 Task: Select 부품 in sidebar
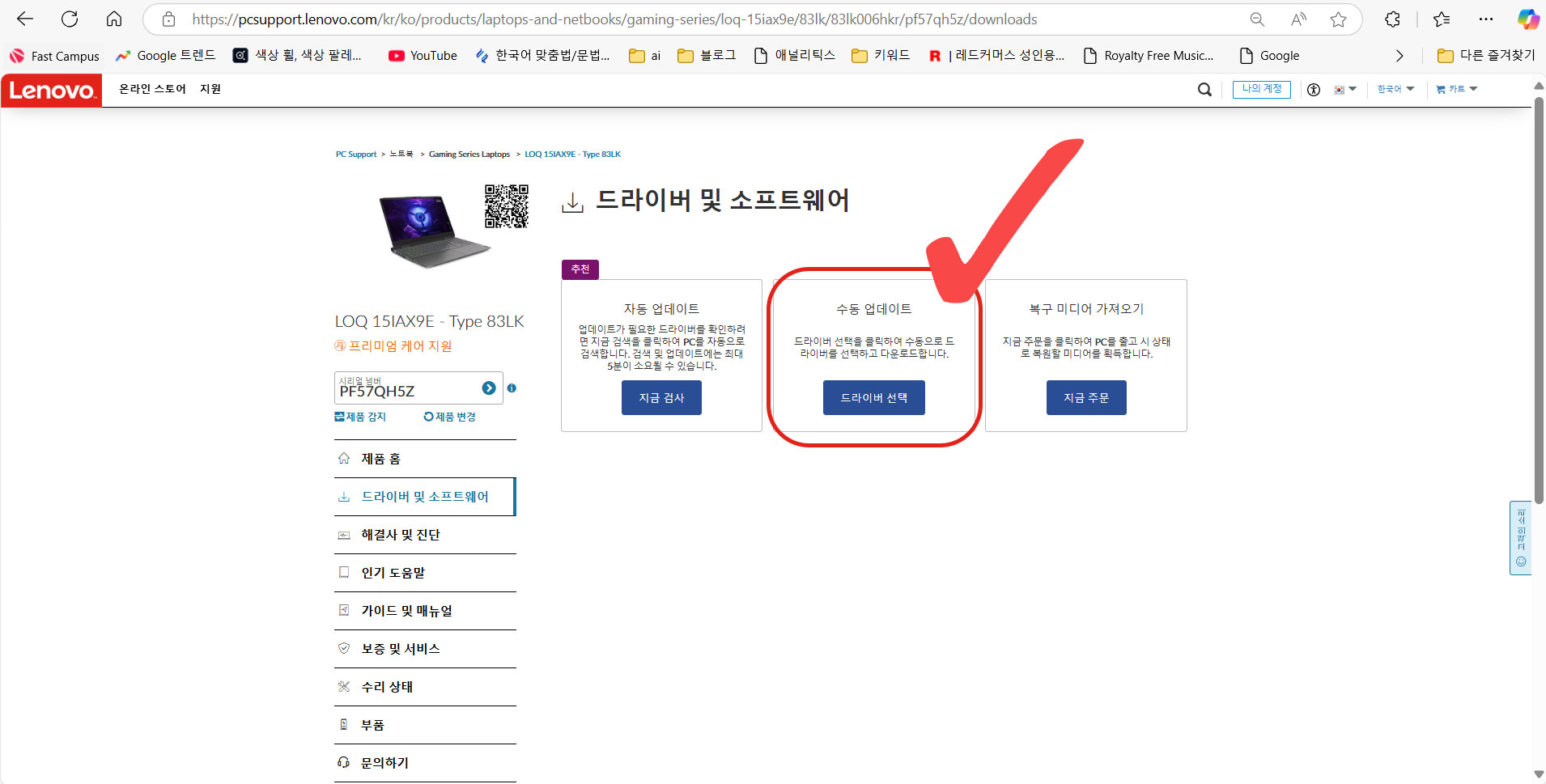click(425, 725)
